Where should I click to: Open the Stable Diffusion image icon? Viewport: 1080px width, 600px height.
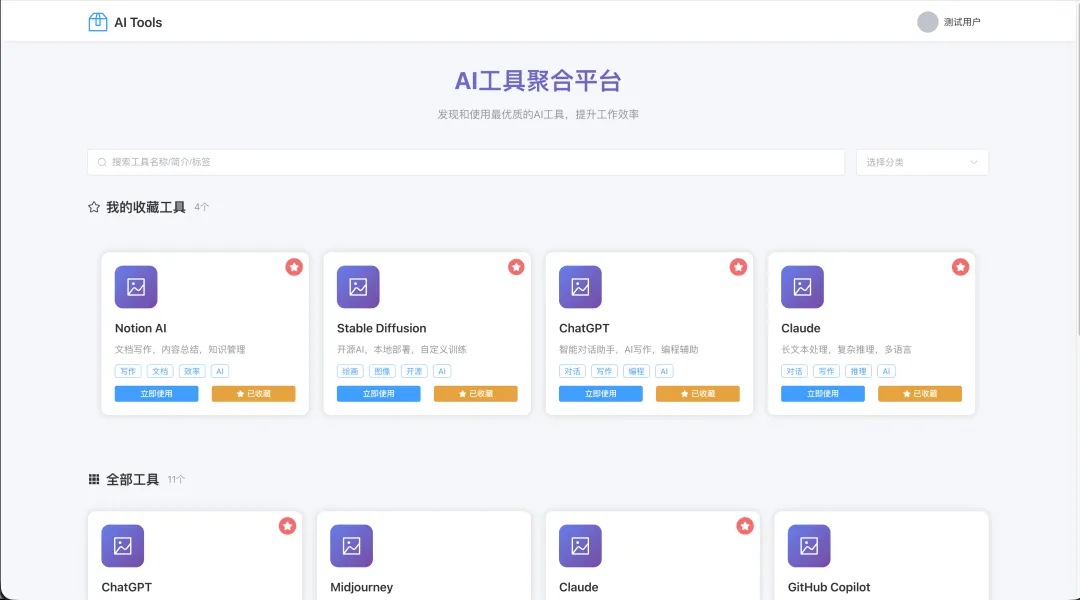tap(358, 287)
